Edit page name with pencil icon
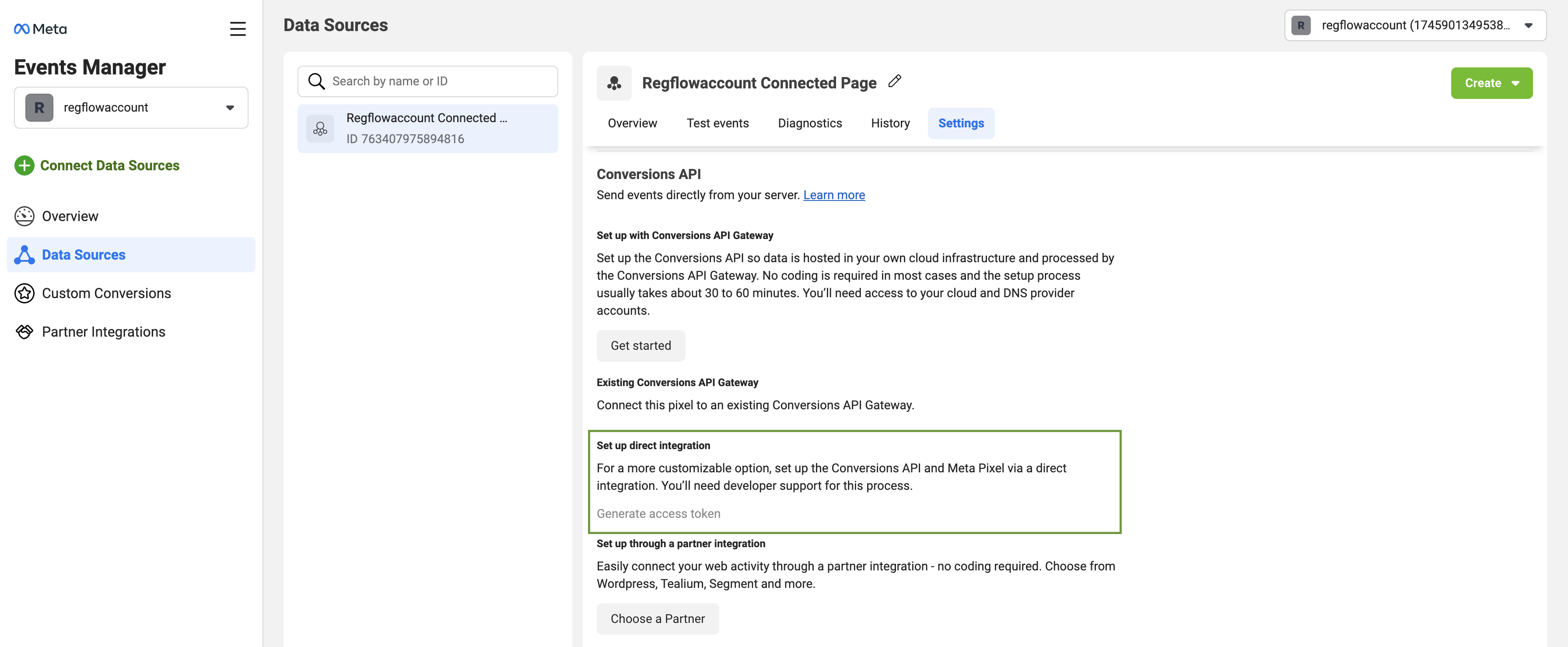This screenshot has width=1568, height=647. point(894,81)
